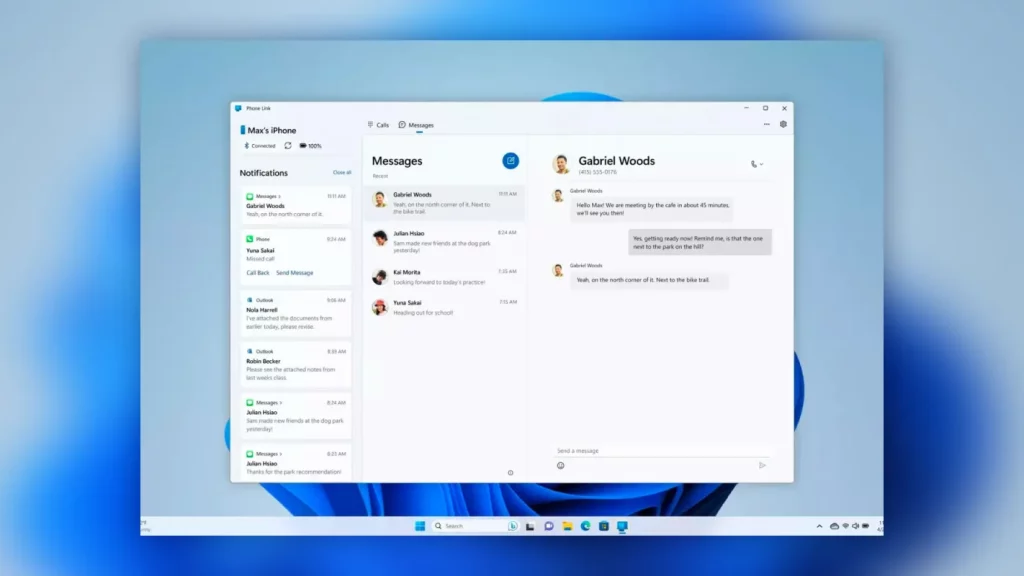The width and height of the screenshot is (1024, 576).
Task: Send Message to Yuna Sakai
Action: (x=295, y=273)
